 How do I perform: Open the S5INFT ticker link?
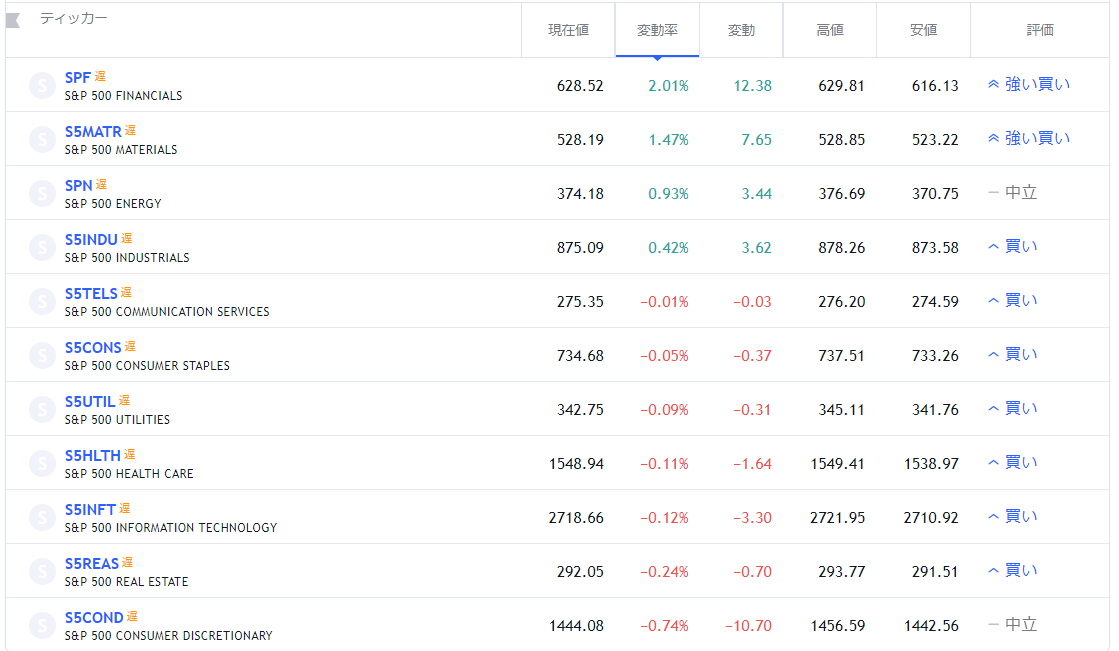pos(90,510)
